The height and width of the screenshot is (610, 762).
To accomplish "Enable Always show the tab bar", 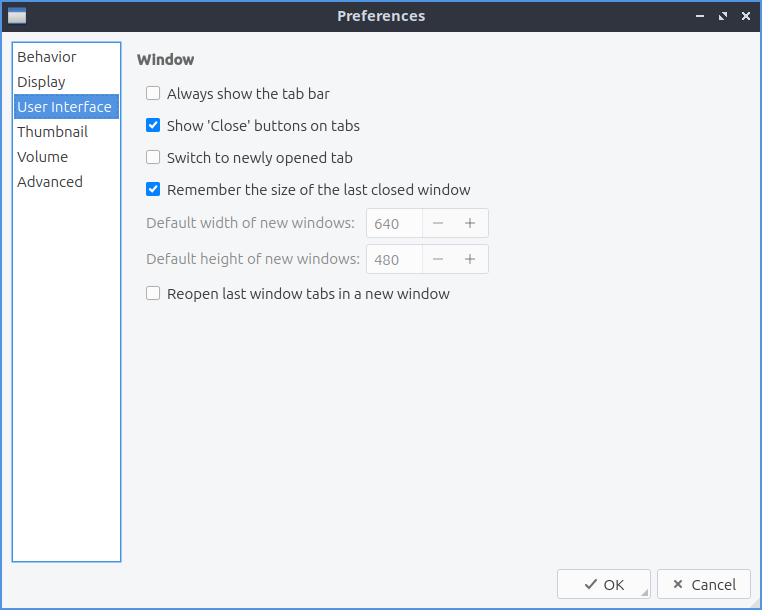I will click(x=153, y=94).
